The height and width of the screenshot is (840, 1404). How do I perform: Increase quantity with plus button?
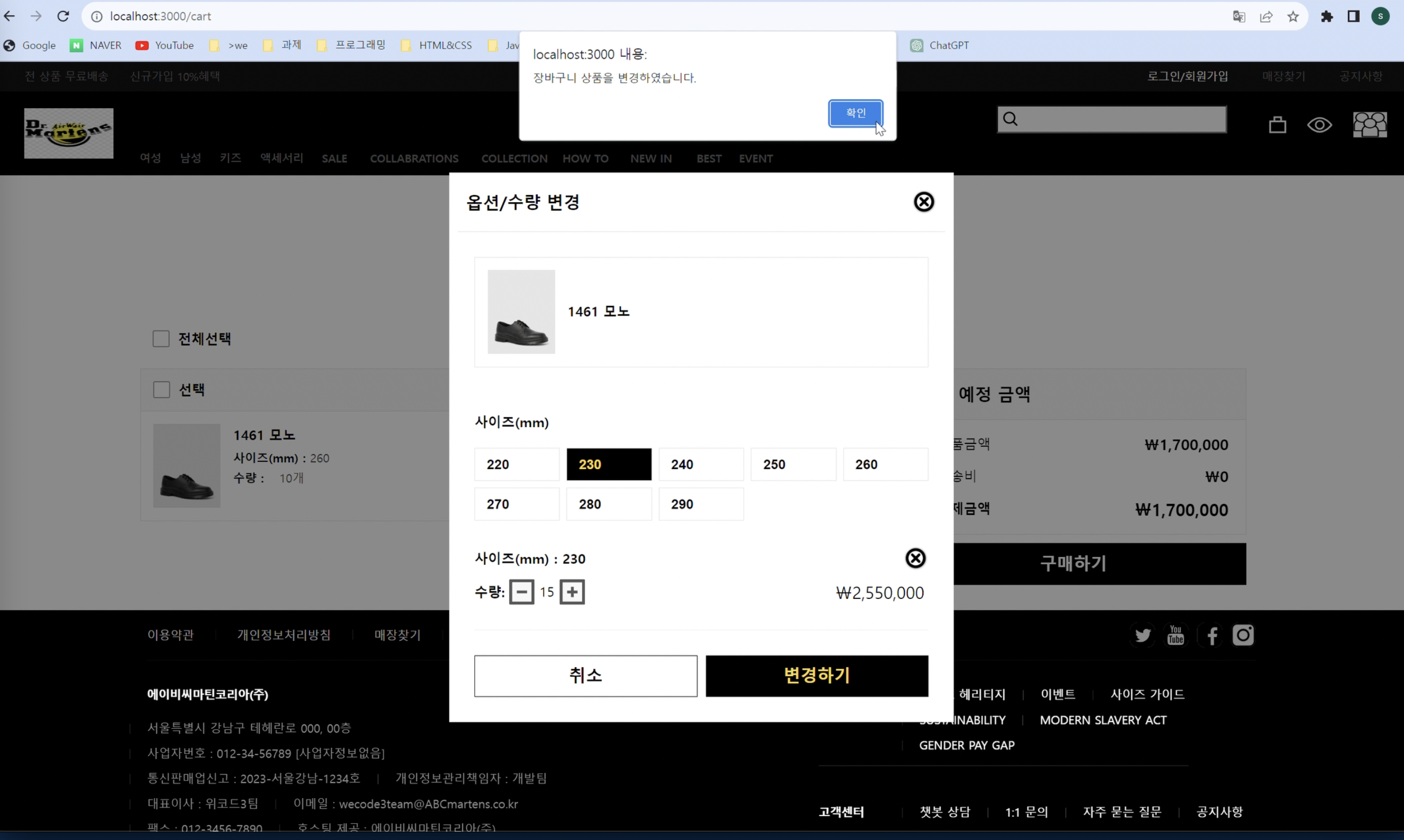(x=572, y=592)
